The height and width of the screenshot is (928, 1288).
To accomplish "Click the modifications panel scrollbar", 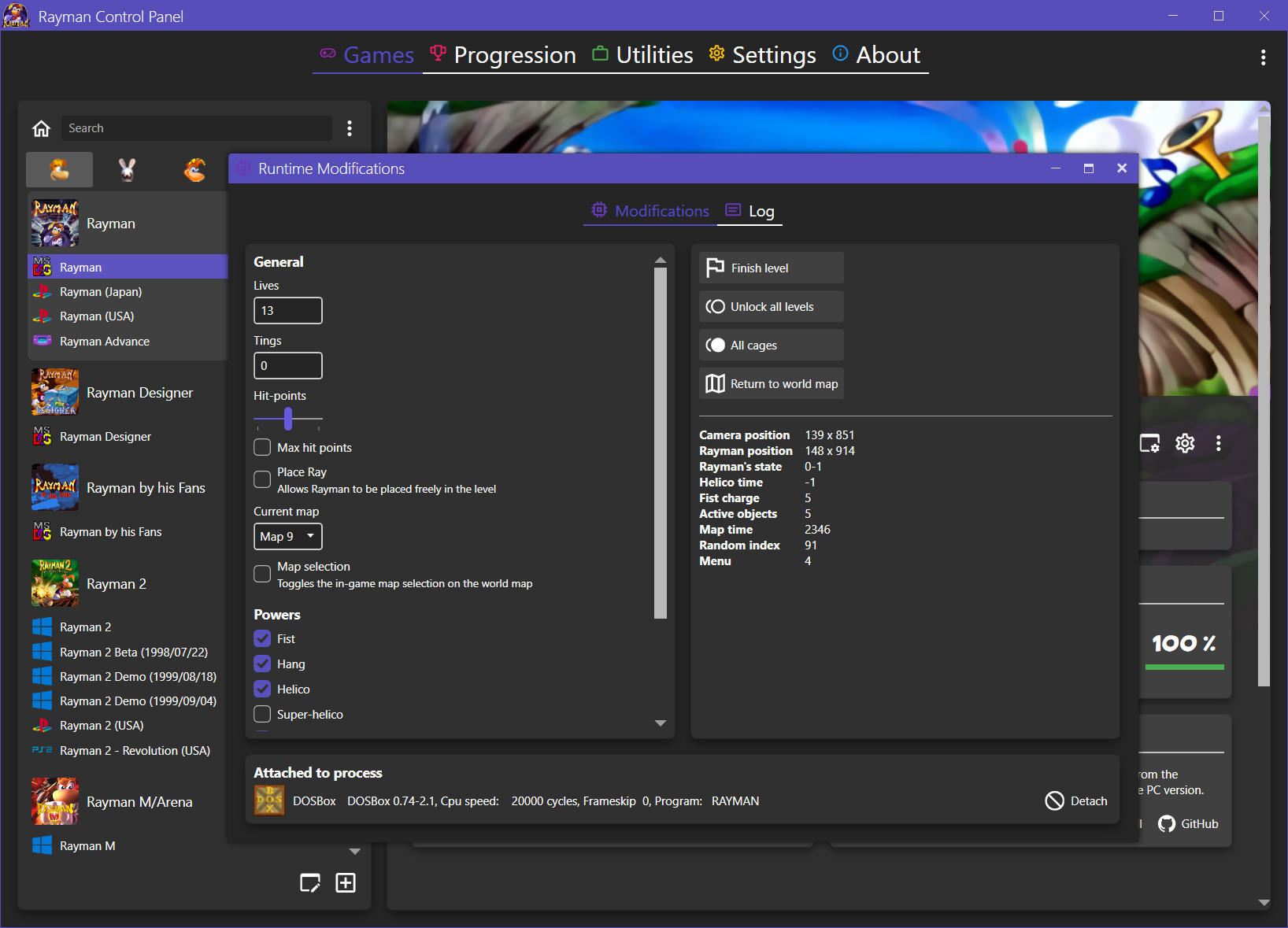I will pyautogui.click(x=661, y=443).
